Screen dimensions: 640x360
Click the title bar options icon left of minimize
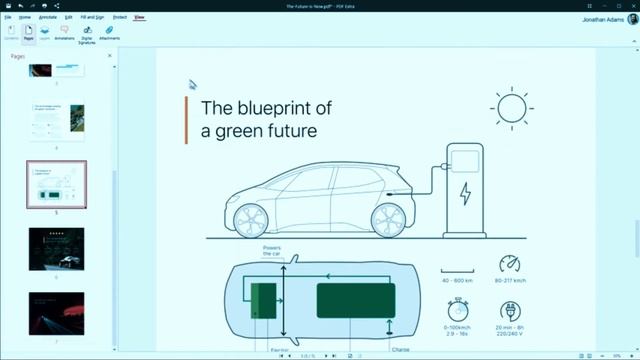589,6
